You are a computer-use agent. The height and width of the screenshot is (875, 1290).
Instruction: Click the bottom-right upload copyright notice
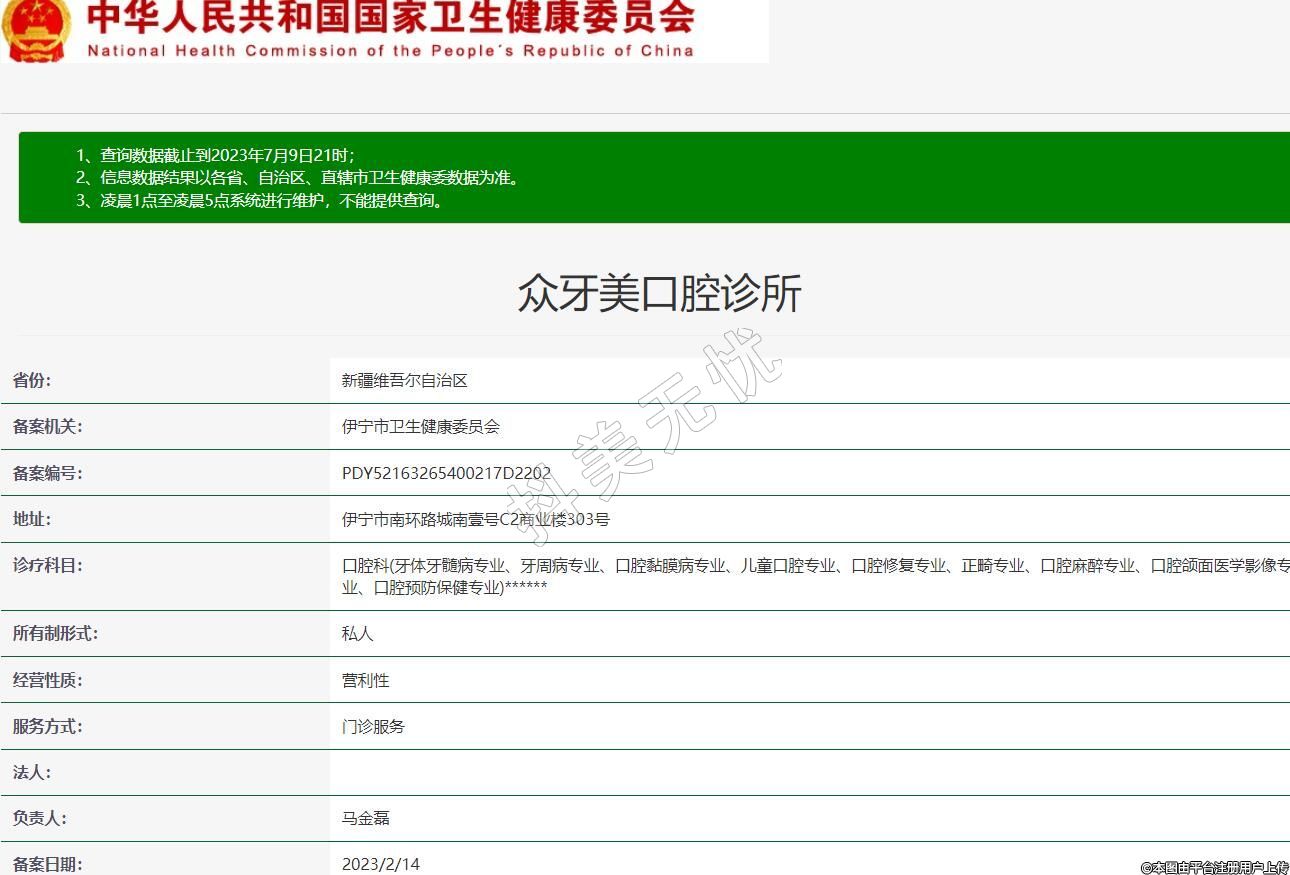click(1214, 867)
